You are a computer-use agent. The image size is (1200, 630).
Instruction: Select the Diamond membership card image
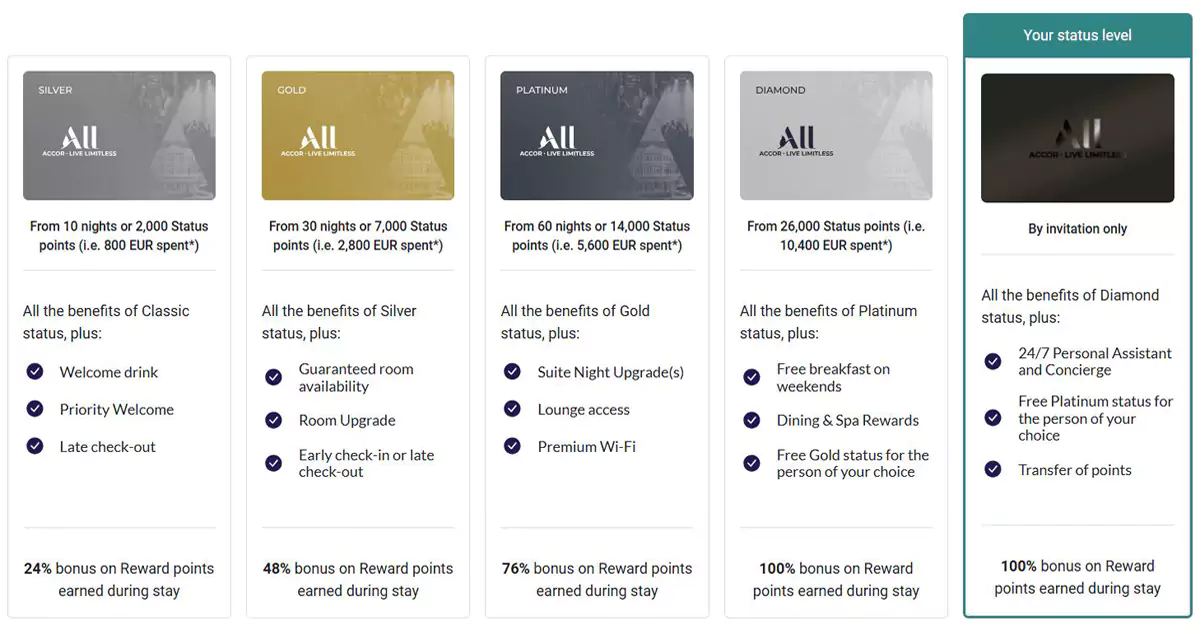[836, 136]
